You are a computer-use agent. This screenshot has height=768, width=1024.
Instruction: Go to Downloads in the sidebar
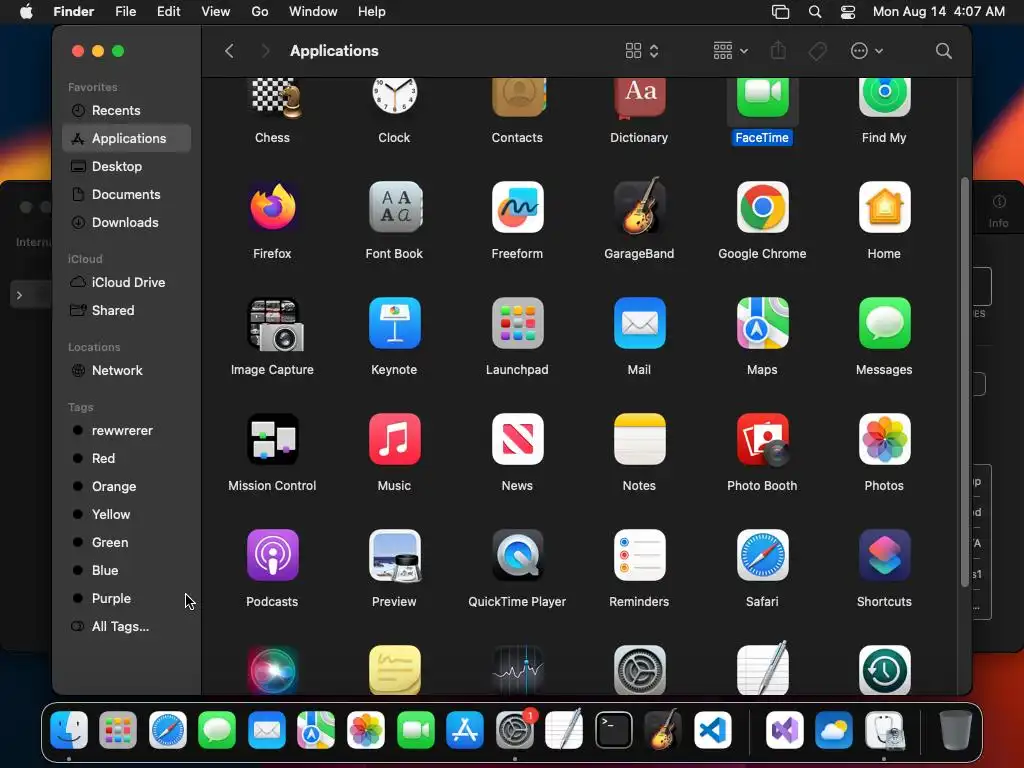click(x=127, y=223)
